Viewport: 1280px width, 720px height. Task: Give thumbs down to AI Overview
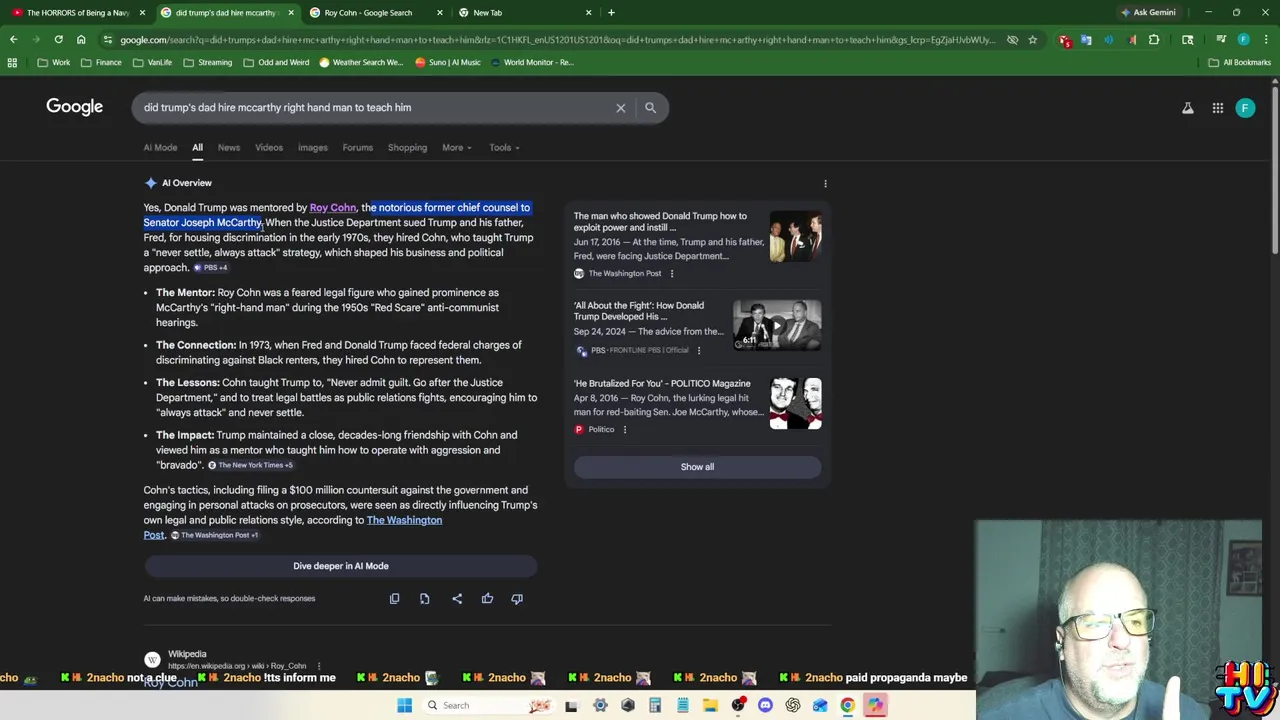(517, 599)
